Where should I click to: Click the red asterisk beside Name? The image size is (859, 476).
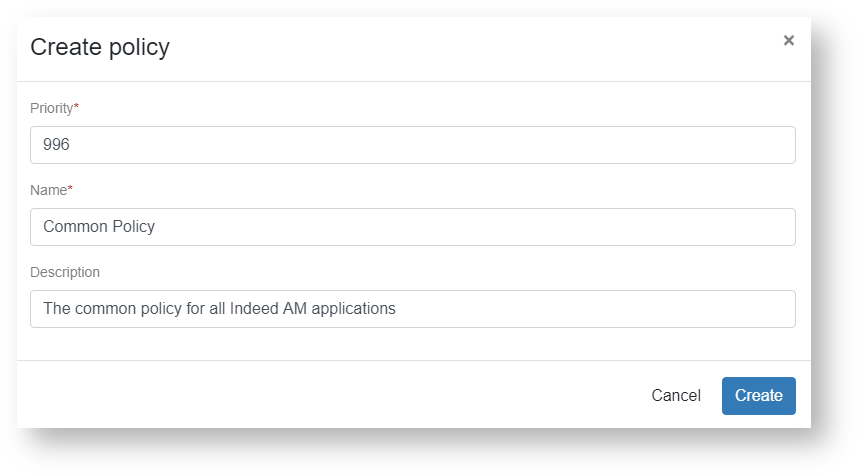(x=70, y=189)
